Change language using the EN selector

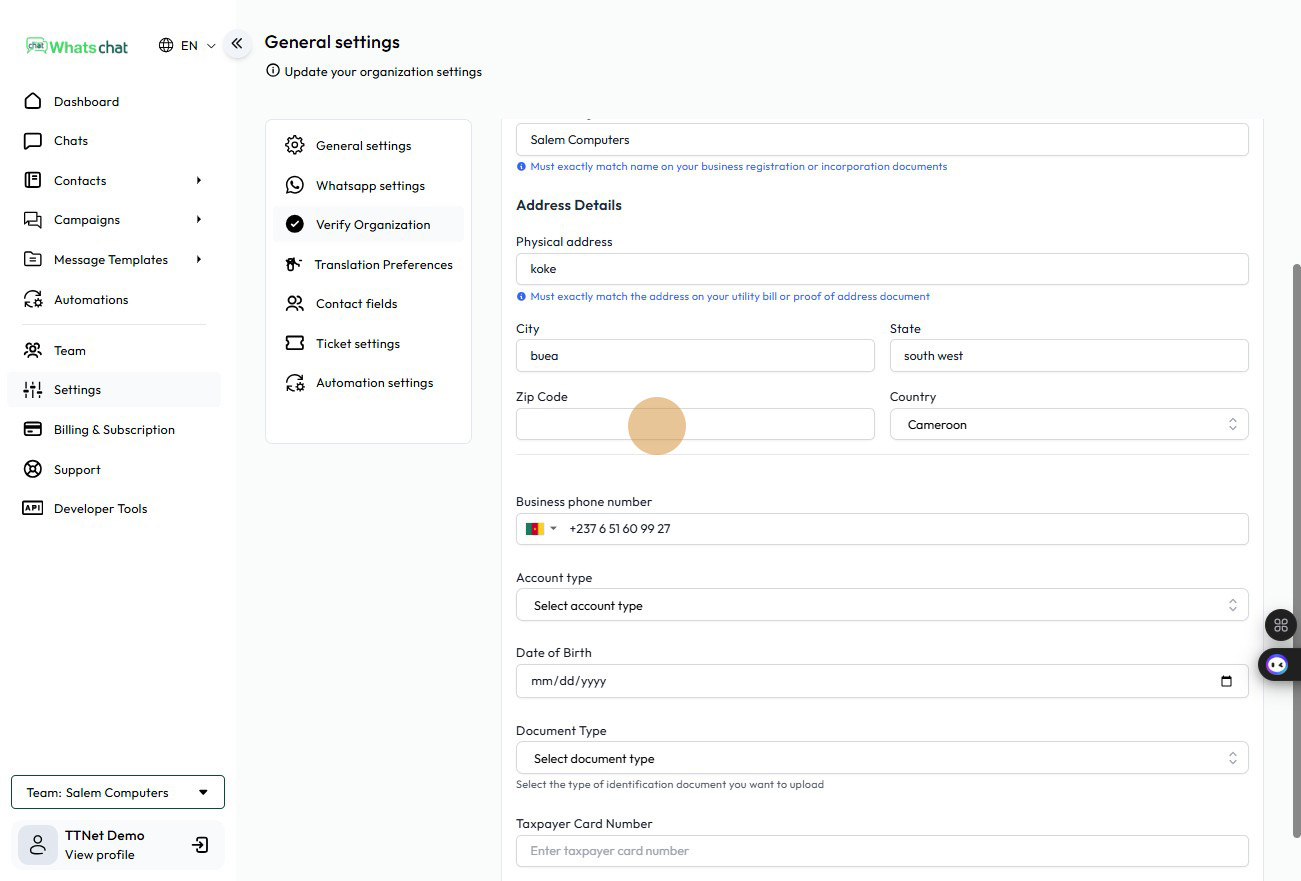[x=187, y=46]
